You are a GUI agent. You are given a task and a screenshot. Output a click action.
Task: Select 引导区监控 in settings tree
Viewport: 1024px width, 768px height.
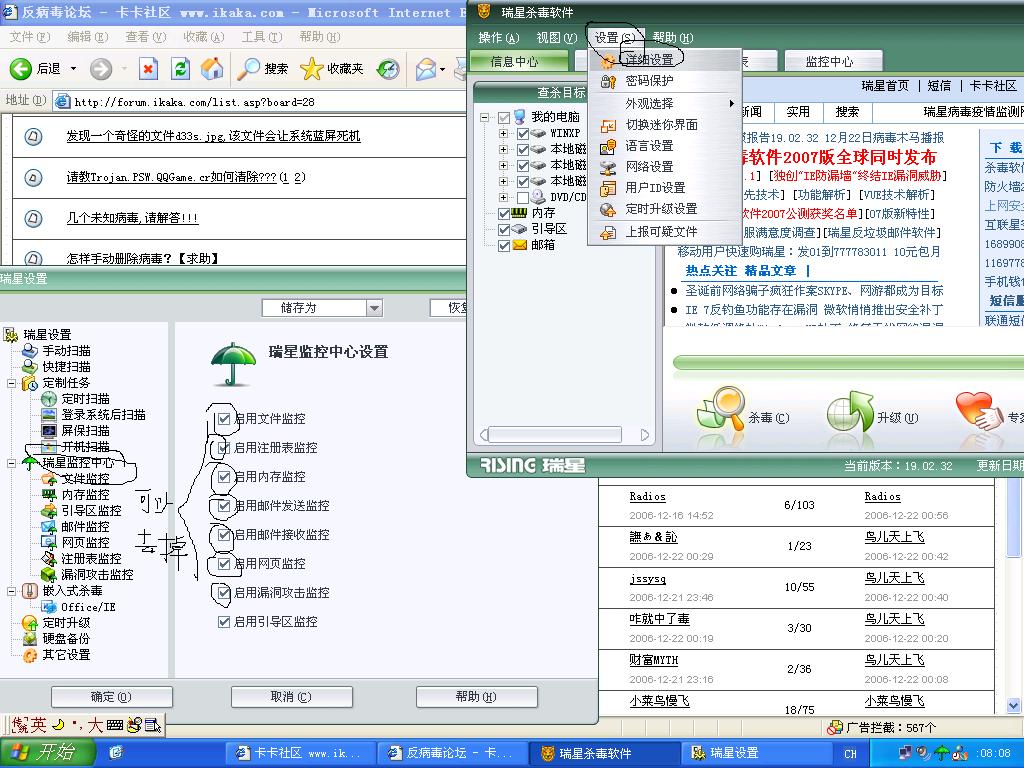pos(91,511)
